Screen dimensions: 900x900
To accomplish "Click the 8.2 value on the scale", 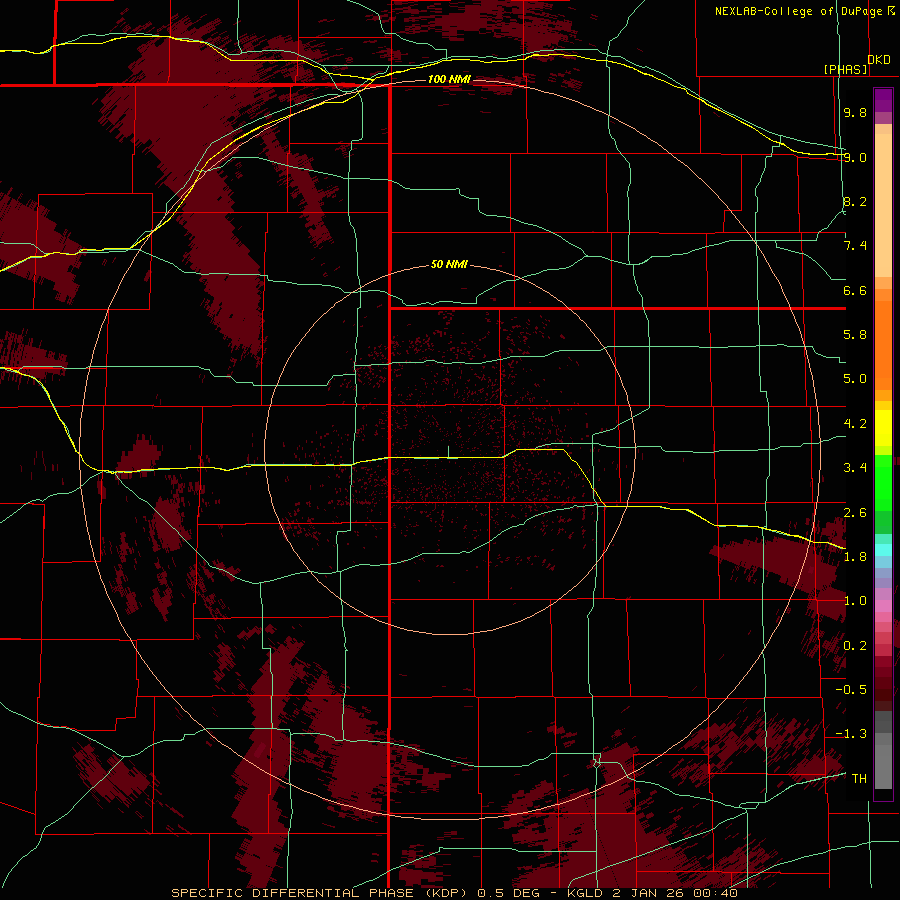I will pyautogui.click(x=855, y=201).
